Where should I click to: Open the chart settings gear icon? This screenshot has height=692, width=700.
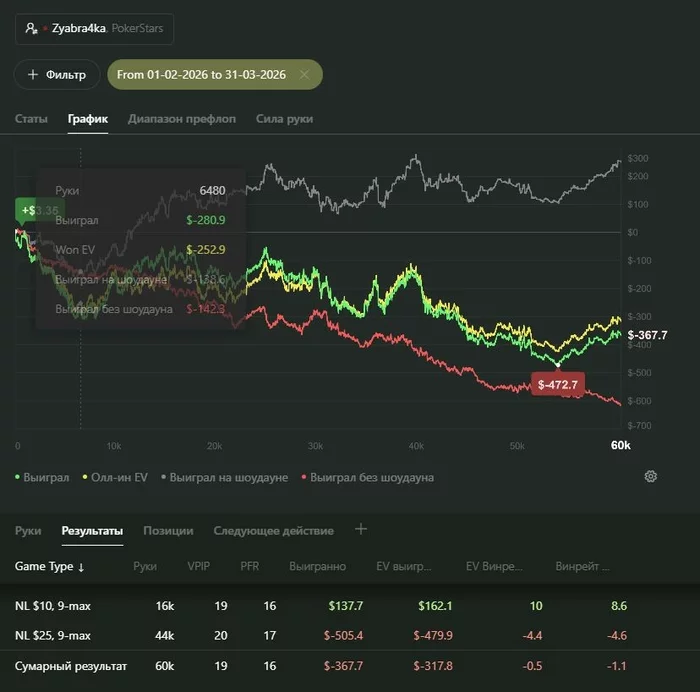point(650,476)
